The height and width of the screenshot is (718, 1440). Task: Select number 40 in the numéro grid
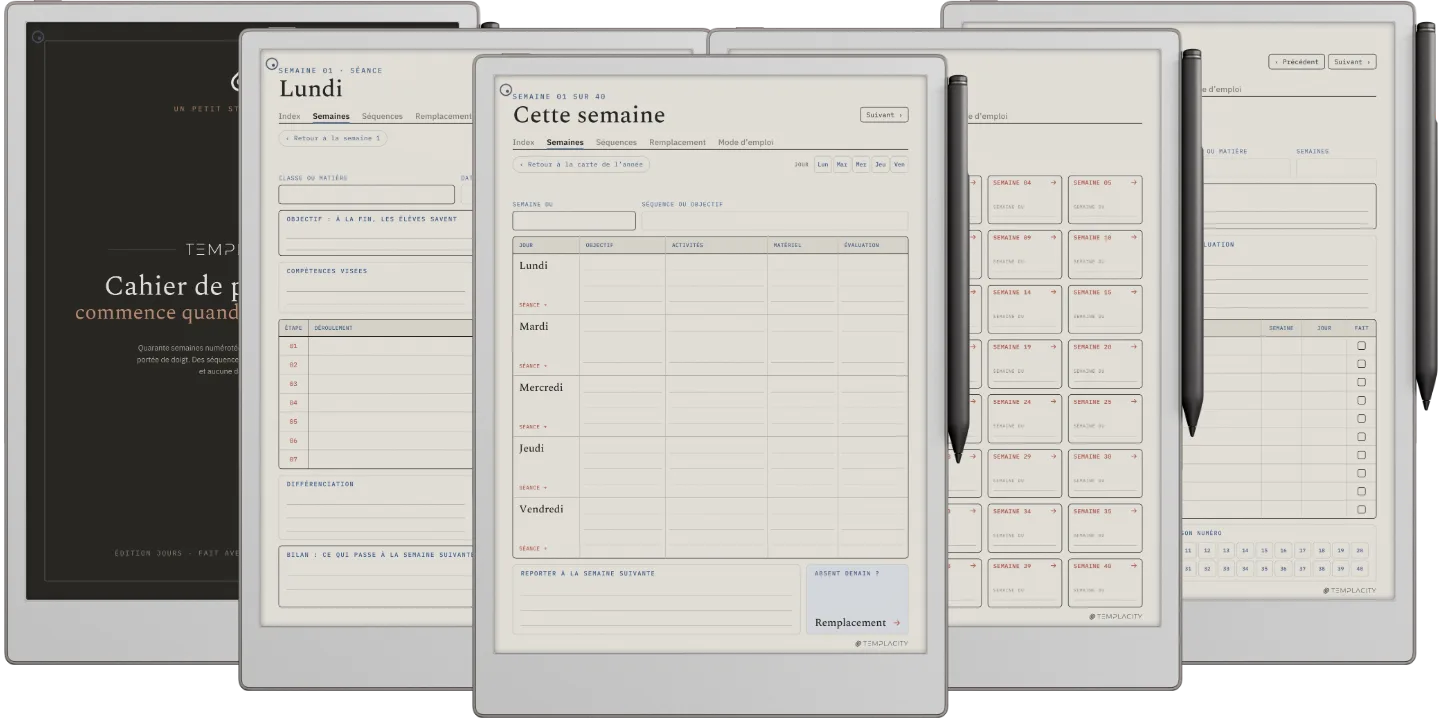coord(1359,569)
